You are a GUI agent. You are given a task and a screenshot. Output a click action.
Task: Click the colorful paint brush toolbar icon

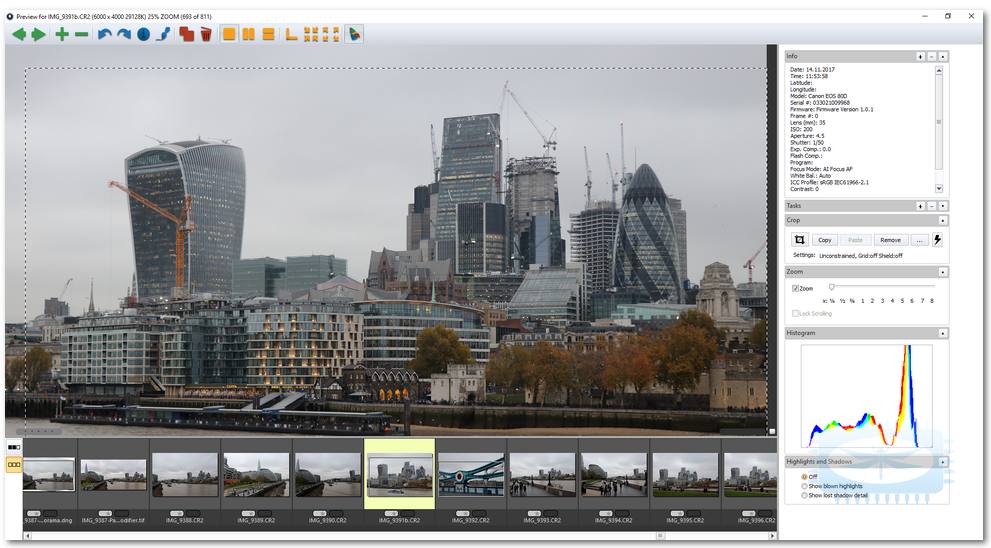point(355,34)
